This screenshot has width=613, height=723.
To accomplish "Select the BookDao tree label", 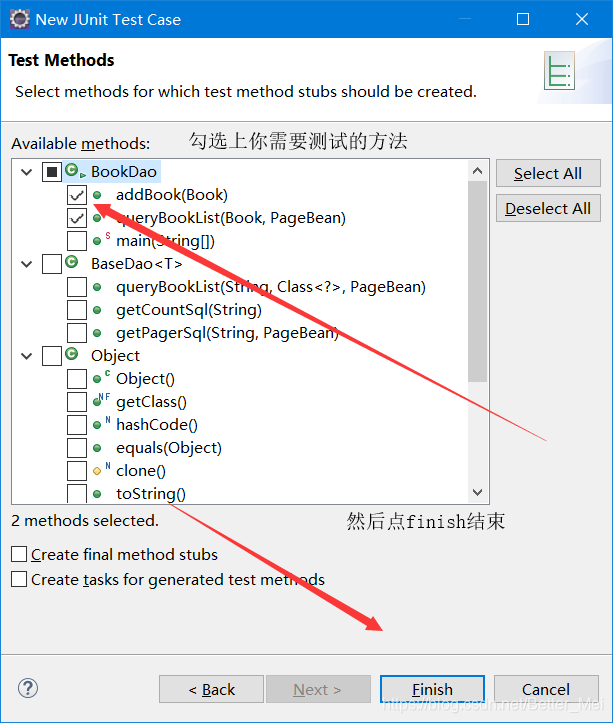I will [124, 172].
